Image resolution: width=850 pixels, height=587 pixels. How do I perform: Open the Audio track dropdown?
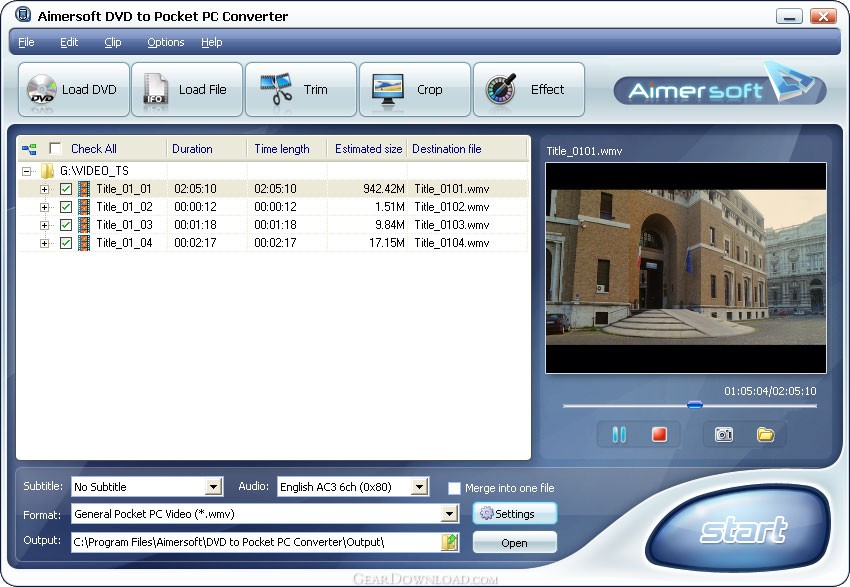(x=419, y=487)
